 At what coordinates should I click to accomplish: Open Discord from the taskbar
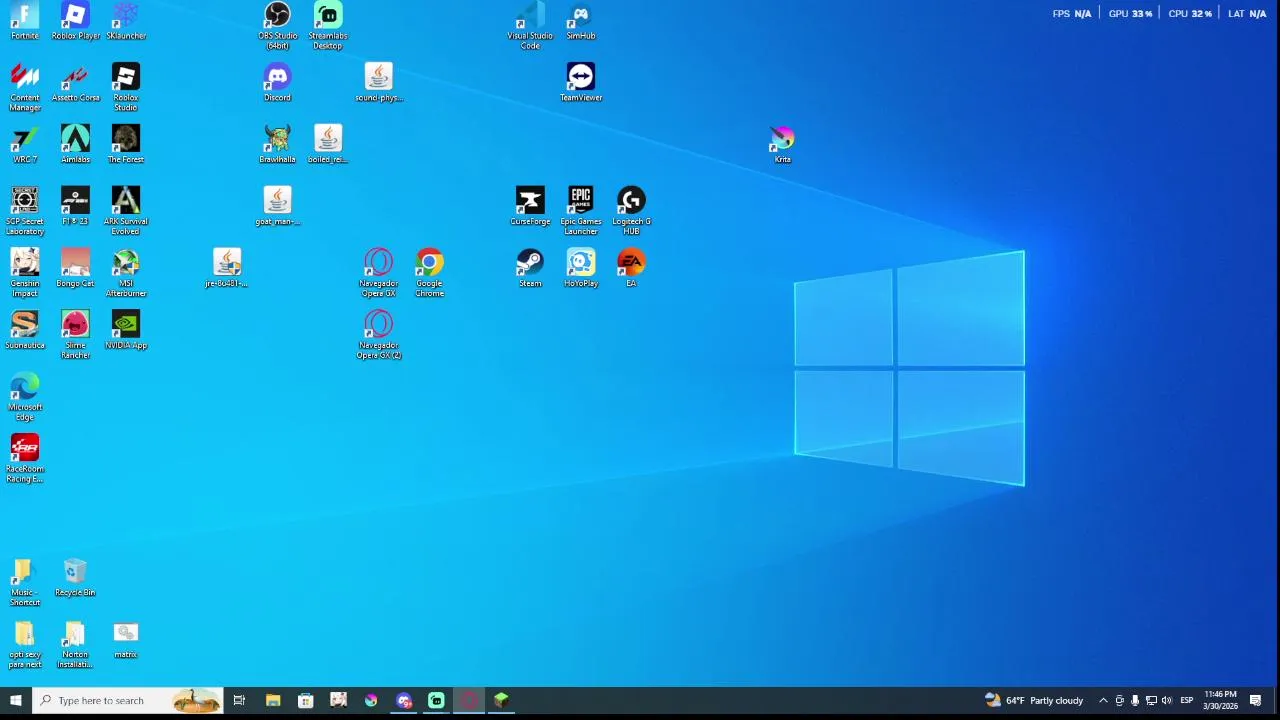403,700
